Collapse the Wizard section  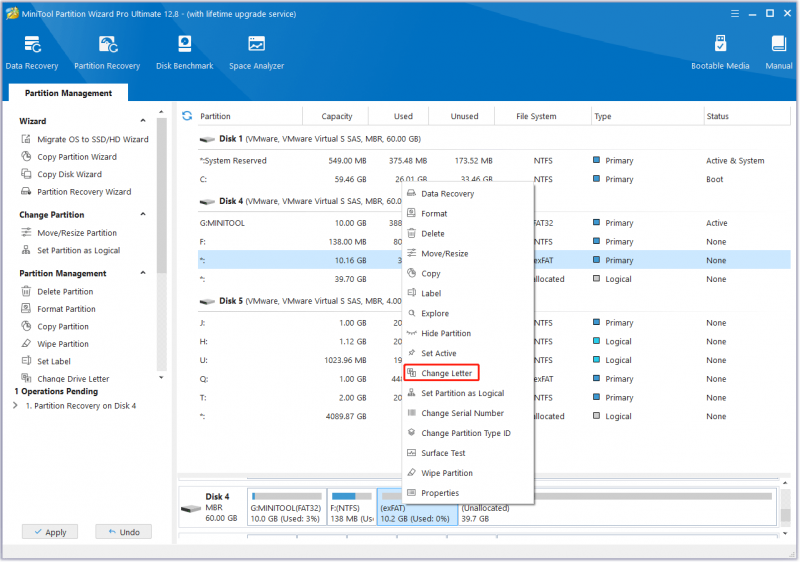(143, 121)
